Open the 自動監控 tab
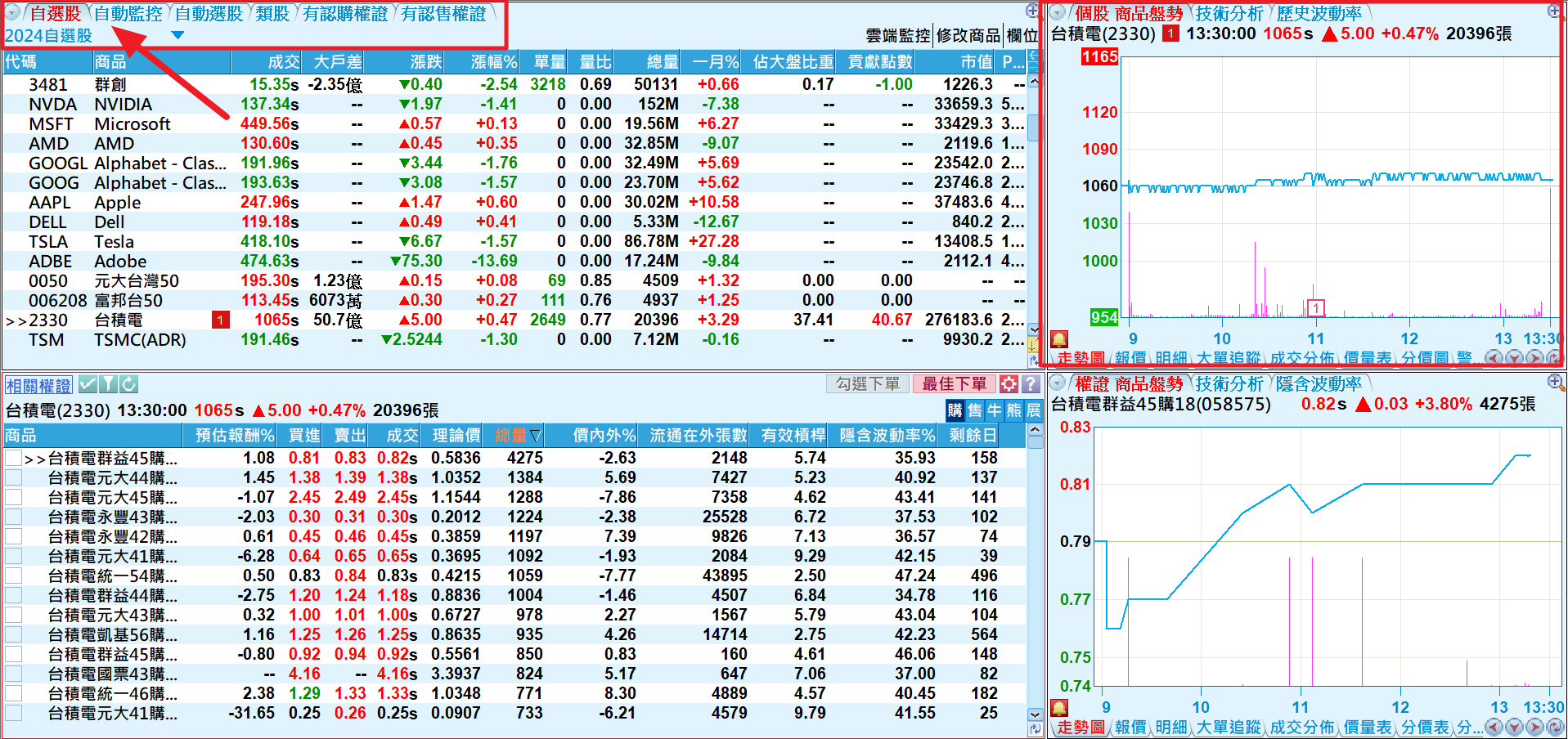This screenshot has height=739, width=1568. click(128, 14)
